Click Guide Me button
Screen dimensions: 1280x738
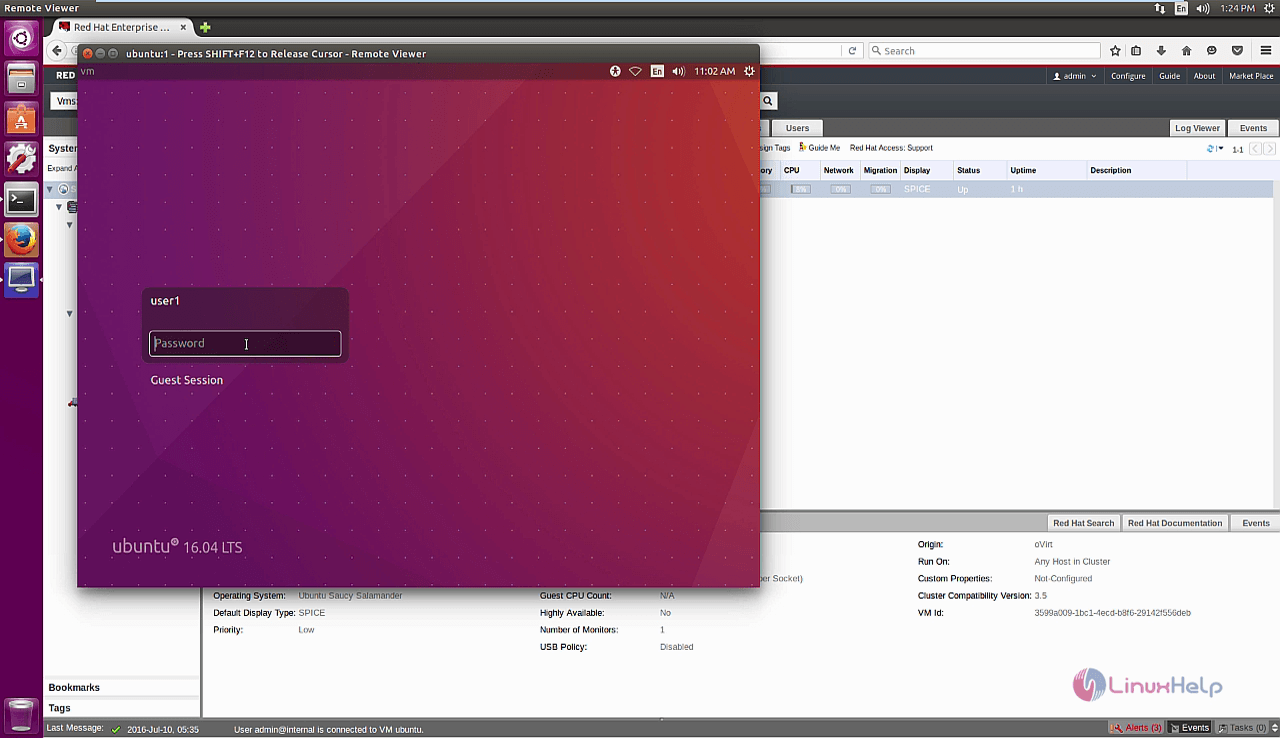coord(820,148)
